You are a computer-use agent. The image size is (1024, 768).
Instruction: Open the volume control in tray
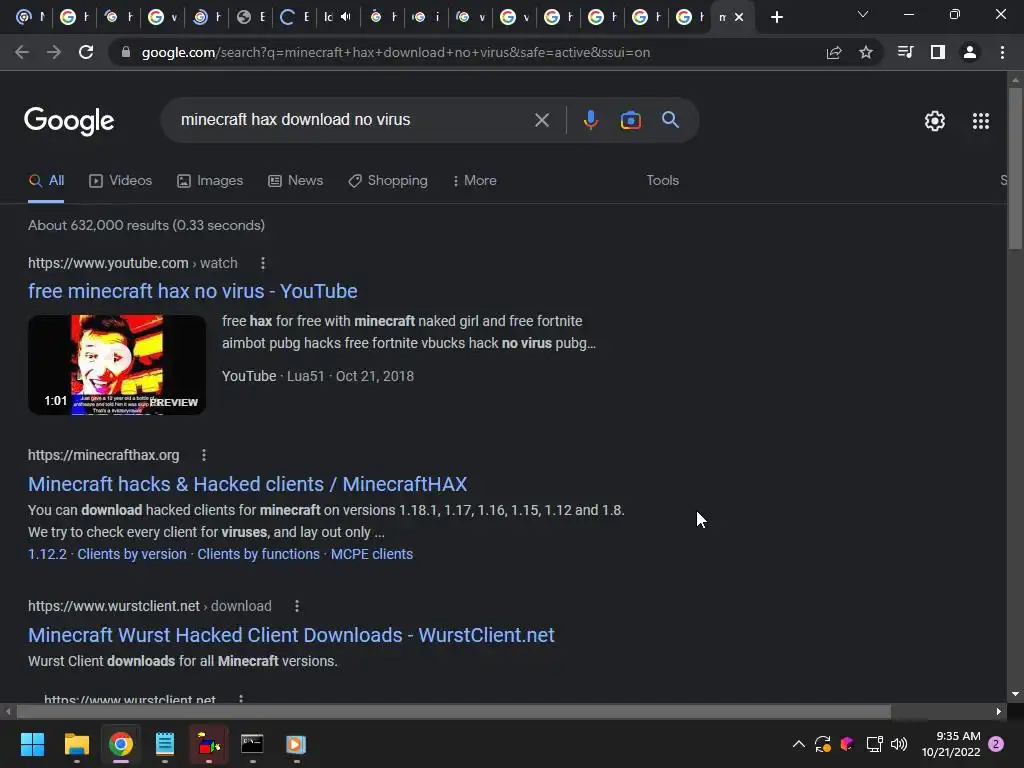tap(899, 744)
